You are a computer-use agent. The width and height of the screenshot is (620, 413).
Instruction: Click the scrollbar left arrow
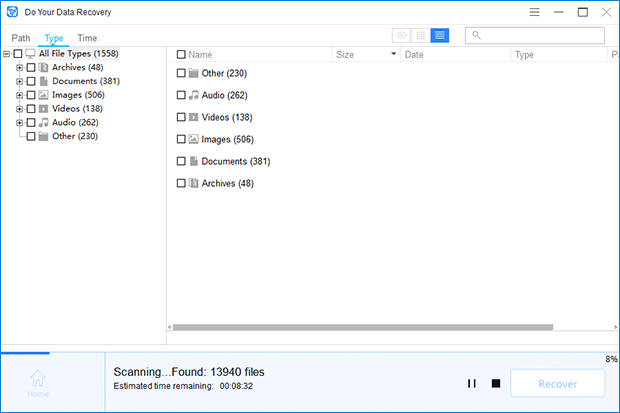pos(170,327)
